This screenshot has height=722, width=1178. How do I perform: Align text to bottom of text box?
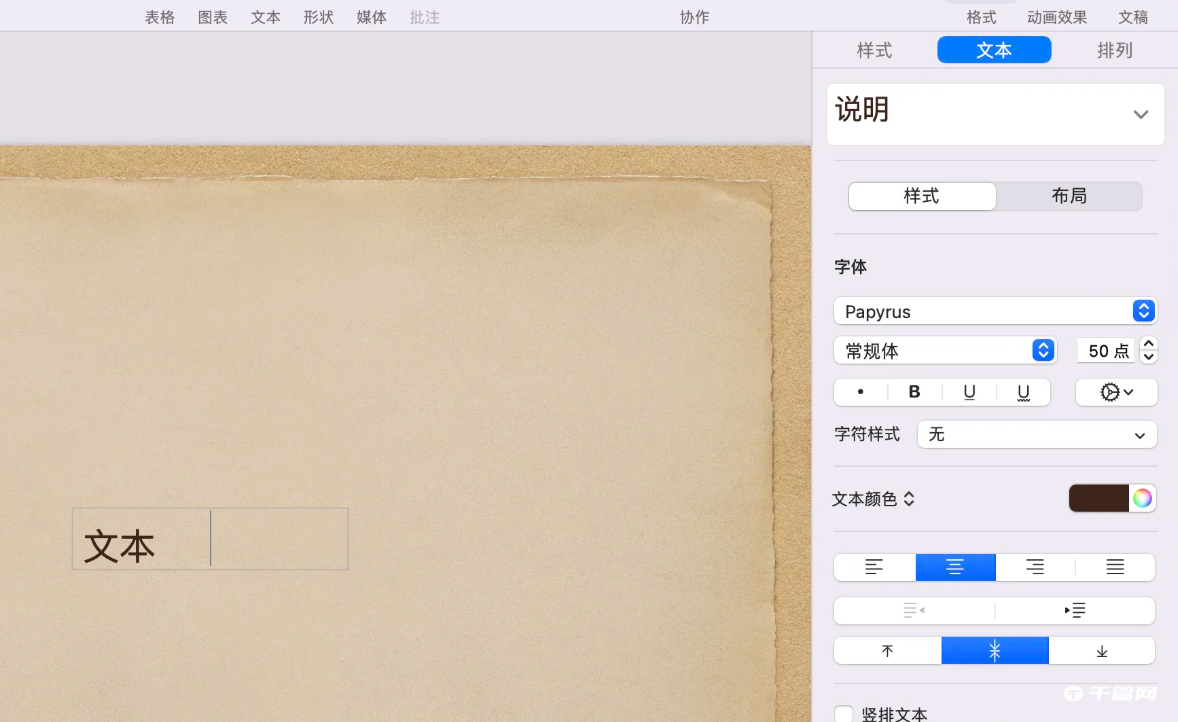1101,650
